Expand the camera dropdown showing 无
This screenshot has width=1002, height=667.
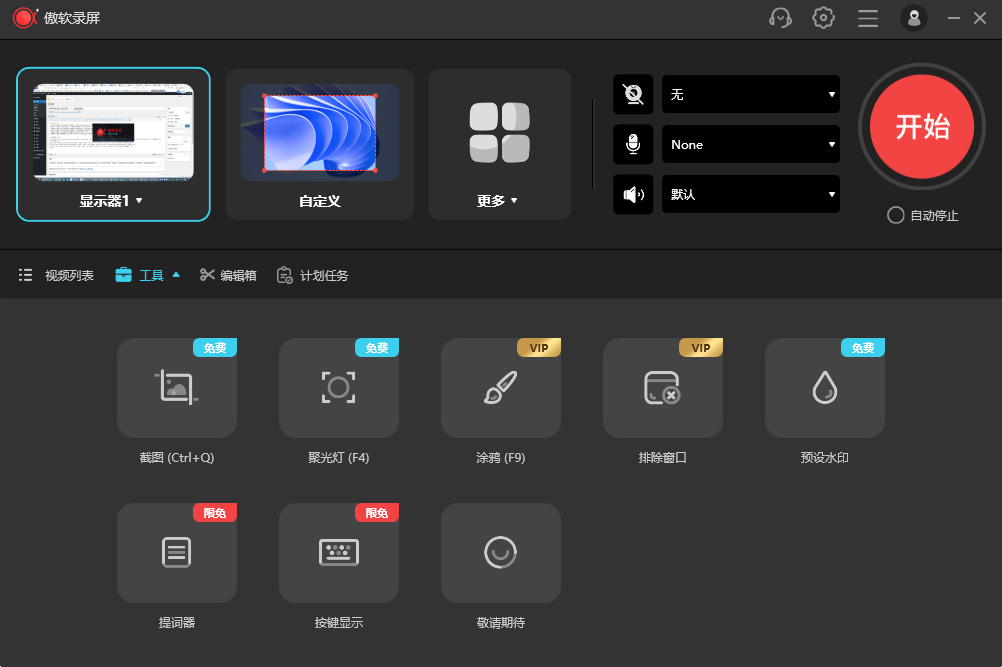click(x=750, y=95)
